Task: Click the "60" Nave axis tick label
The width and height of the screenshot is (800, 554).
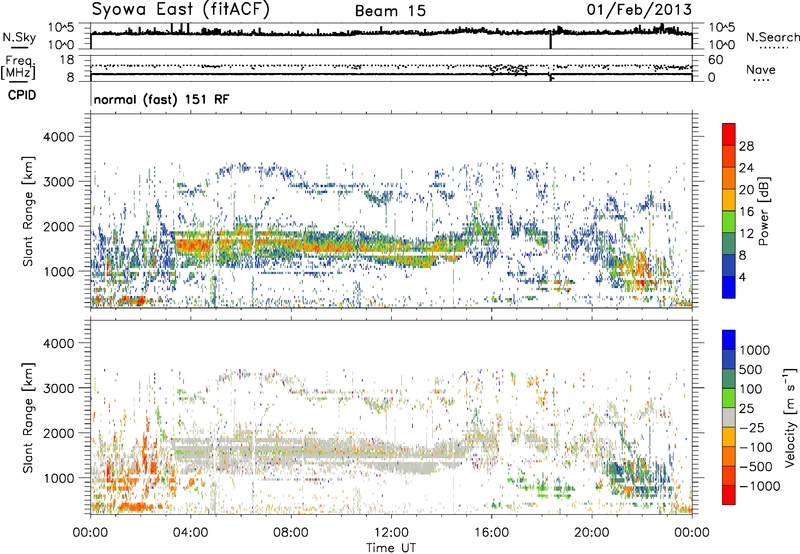Action: pos(715,60)
